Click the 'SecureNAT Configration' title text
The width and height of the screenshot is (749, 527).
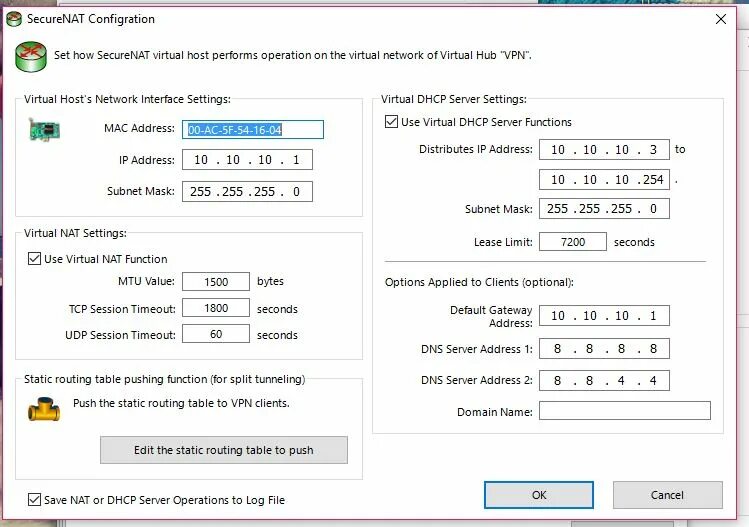(x=91, y=19)
